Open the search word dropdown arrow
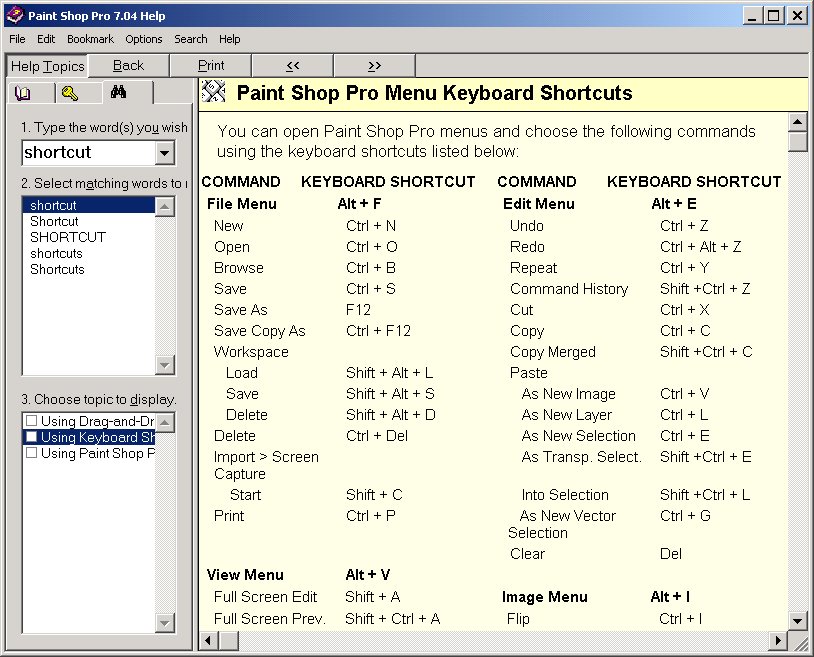Image resolution: width=814 pixels, height=657 pixels. click(x=165, y=153)
